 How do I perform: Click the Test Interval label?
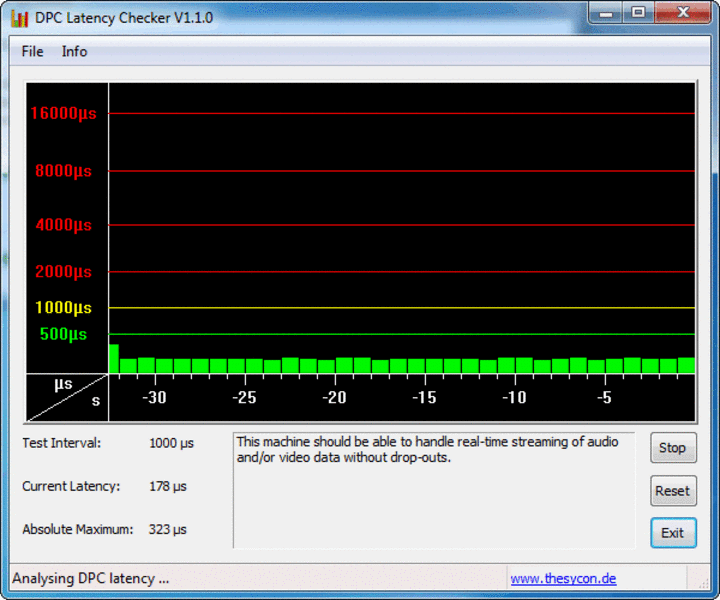tap(62, 443)
